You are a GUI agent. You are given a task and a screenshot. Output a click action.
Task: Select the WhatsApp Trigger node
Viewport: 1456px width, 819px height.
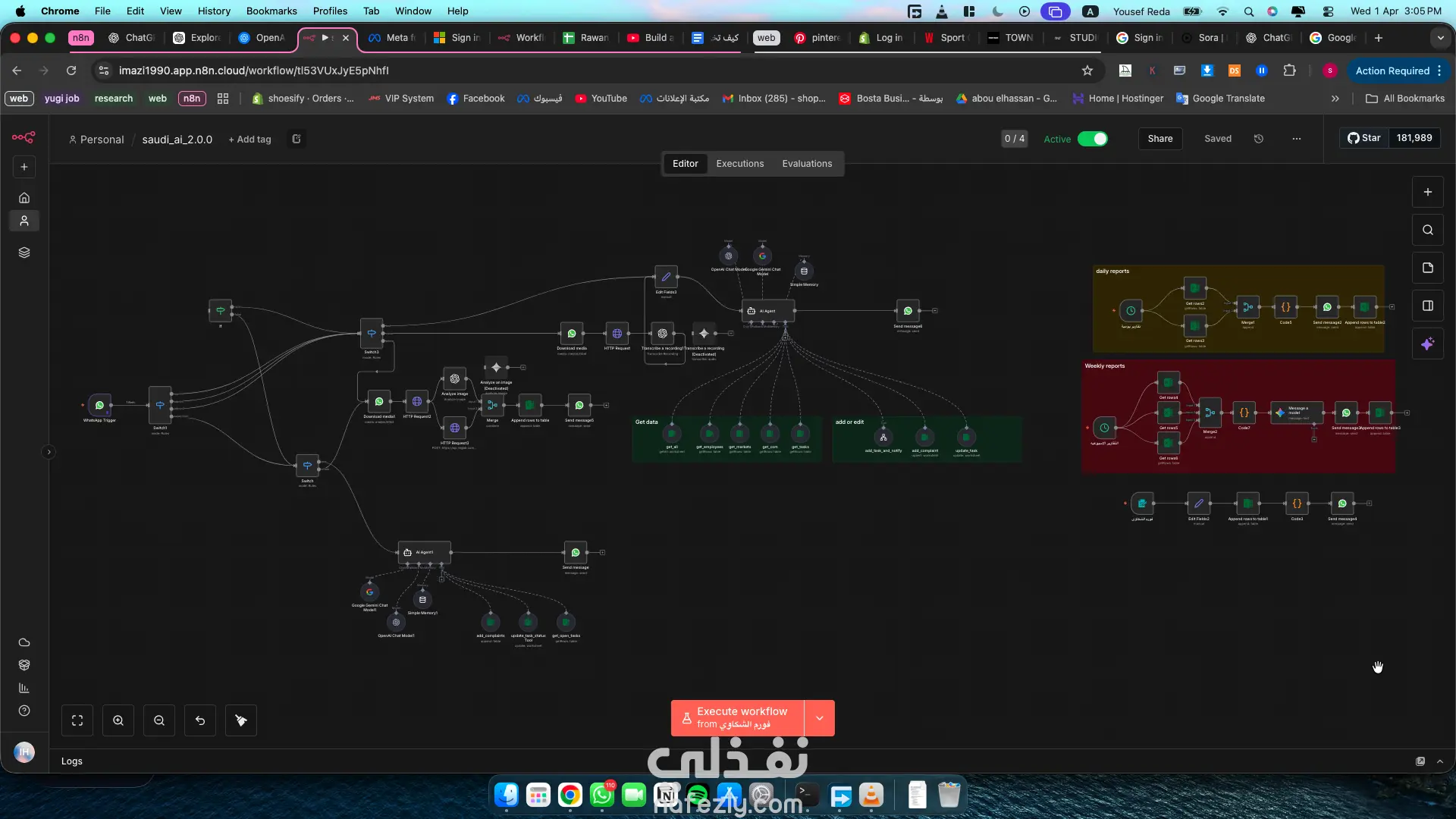(99, 405)
